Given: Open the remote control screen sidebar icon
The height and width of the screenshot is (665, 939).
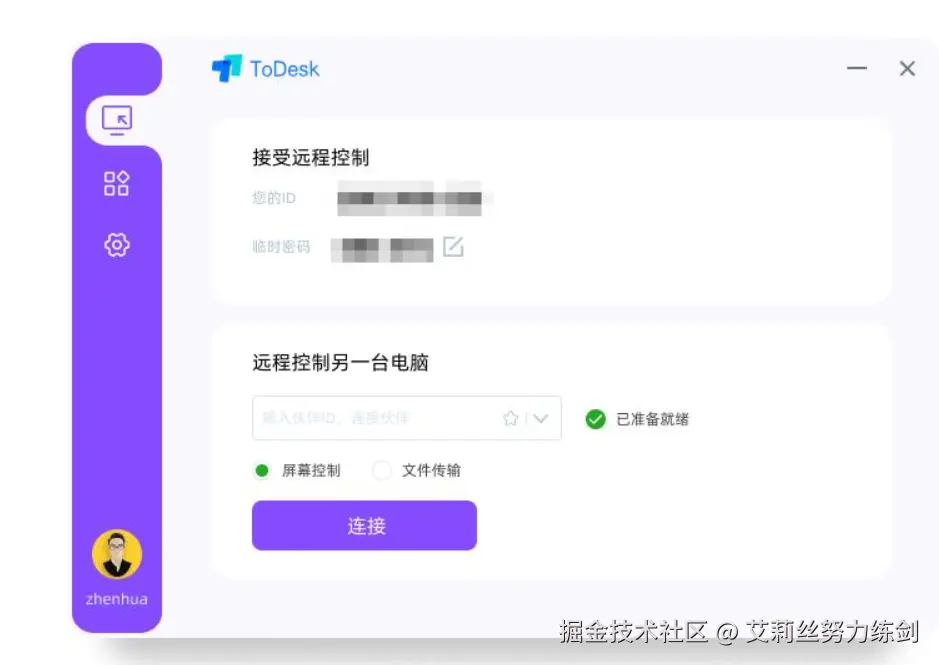Looking at the screenshot, I should [117, 120].
